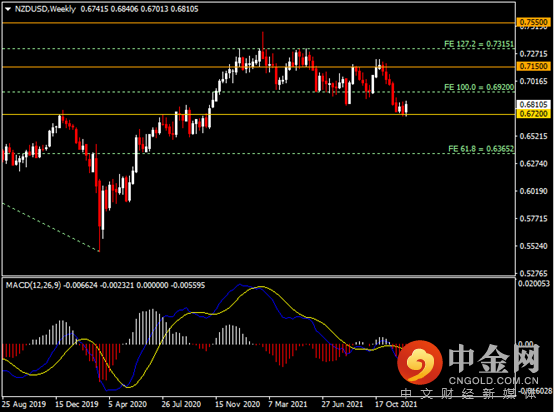The width and height of the screenshot is (554, 412).
Task: Click the CNGOLD red cloud logo icon
Action: pos(420,362)
